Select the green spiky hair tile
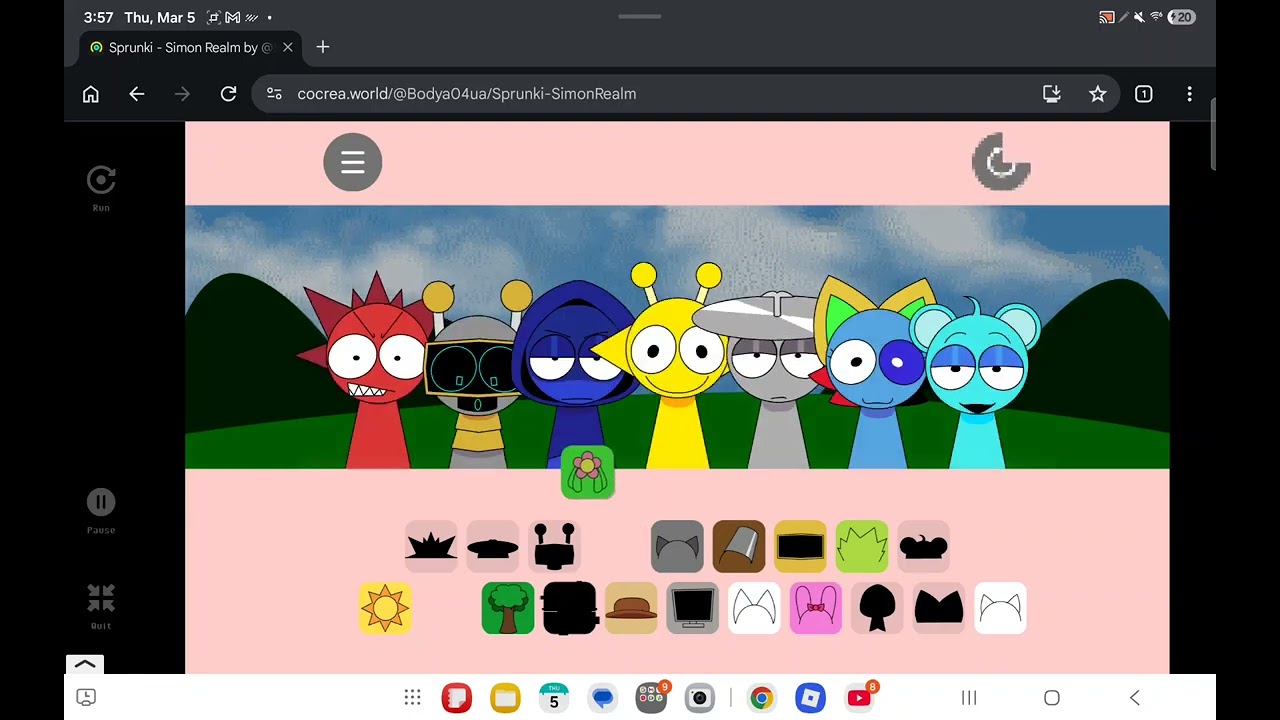Viewport: 1280px width, 720px height. click(x=862, y=547)
